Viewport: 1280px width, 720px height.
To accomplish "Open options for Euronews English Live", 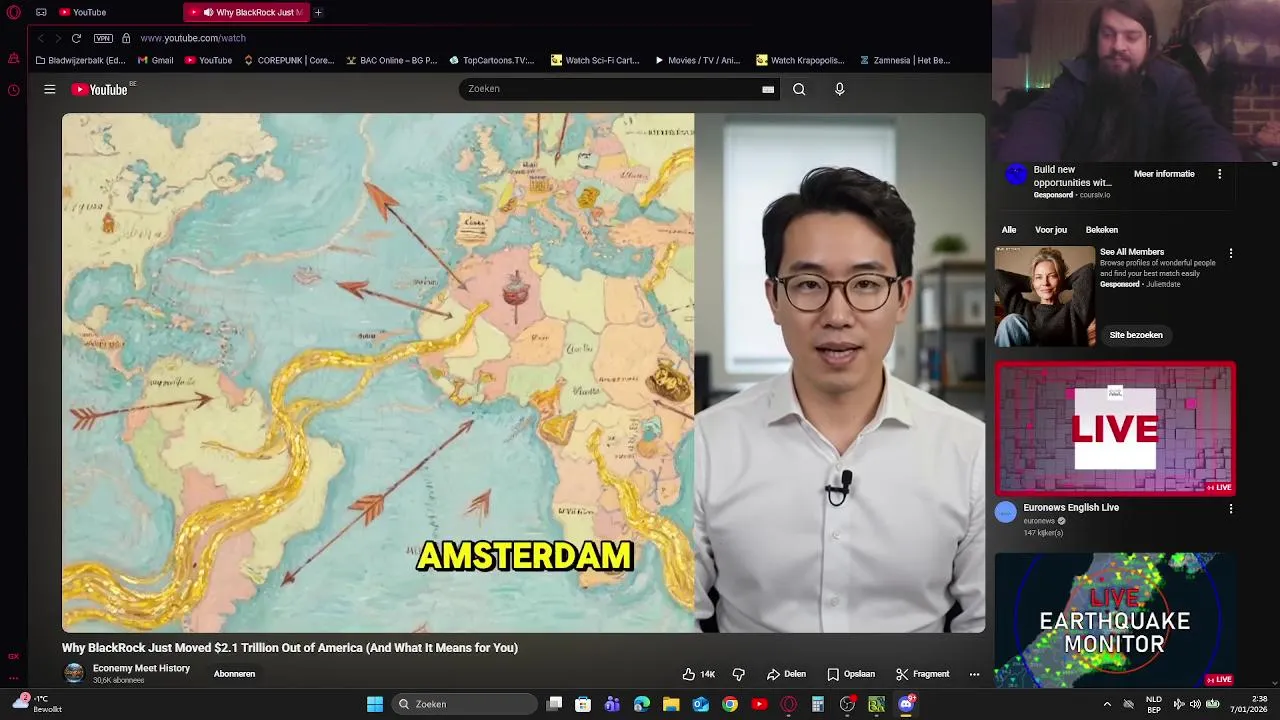I will coord(1231,509).
